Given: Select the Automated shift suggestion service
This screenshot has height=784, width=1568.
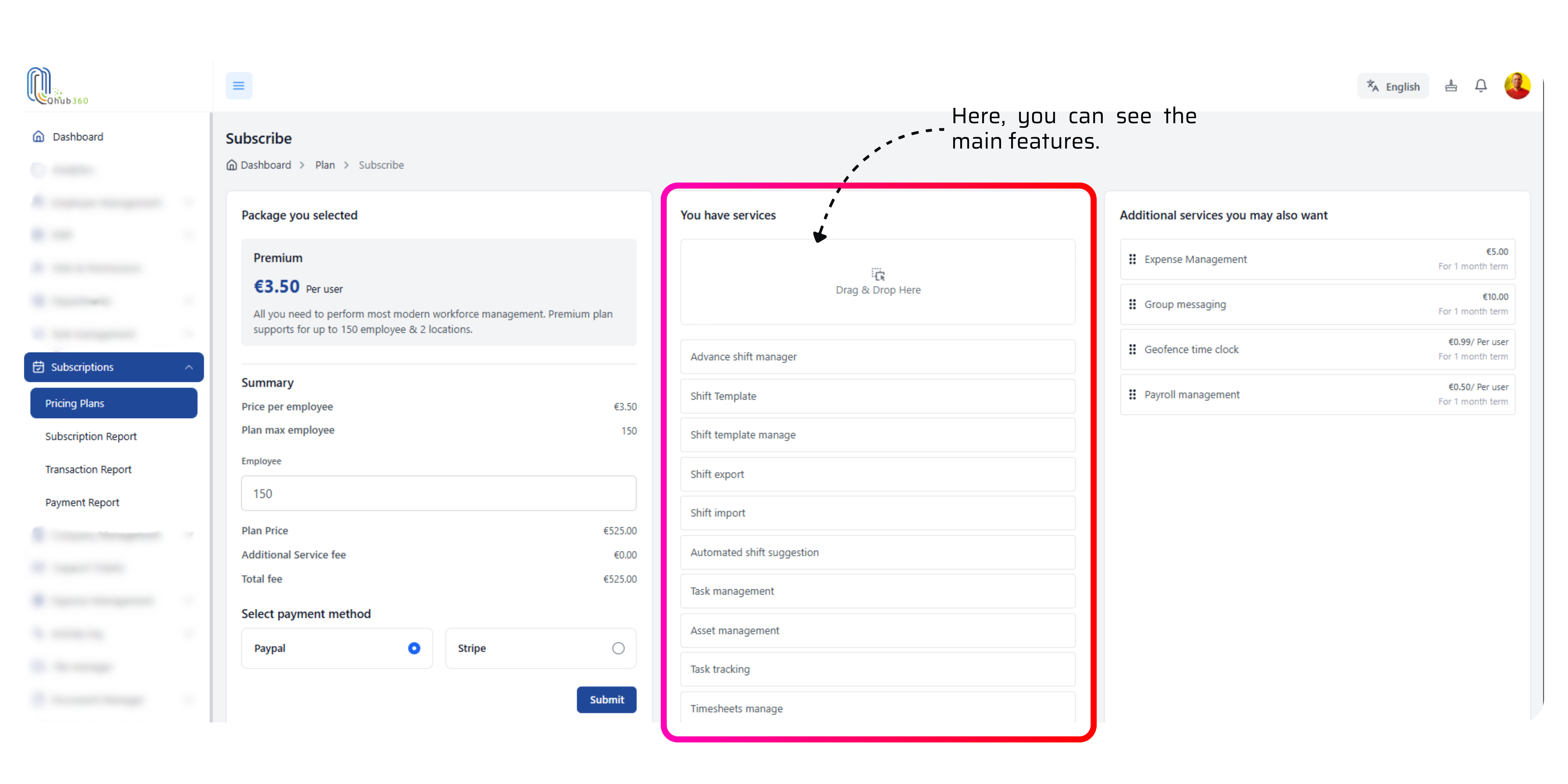Looking at the screenshot, I should pos(878,553).
